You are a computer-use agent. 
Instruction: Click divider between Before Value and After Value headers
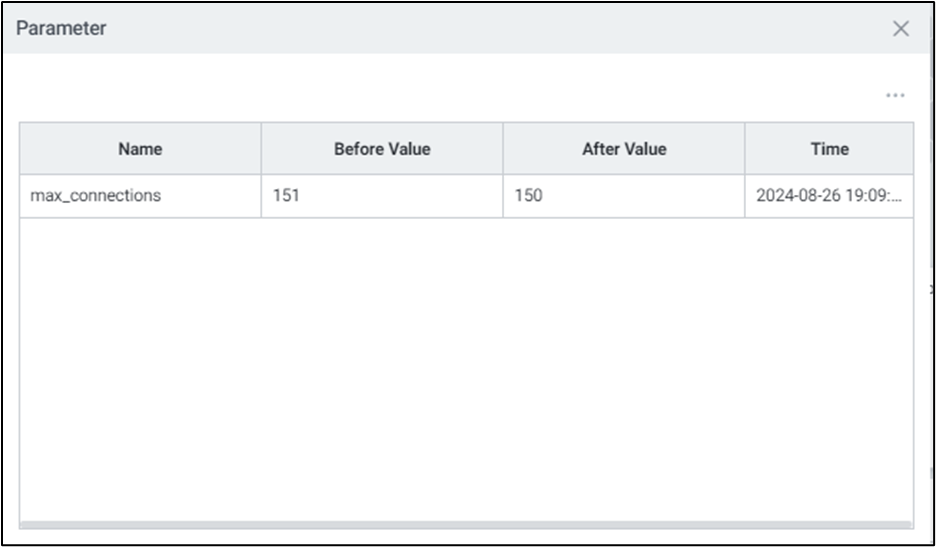(503, 149)
